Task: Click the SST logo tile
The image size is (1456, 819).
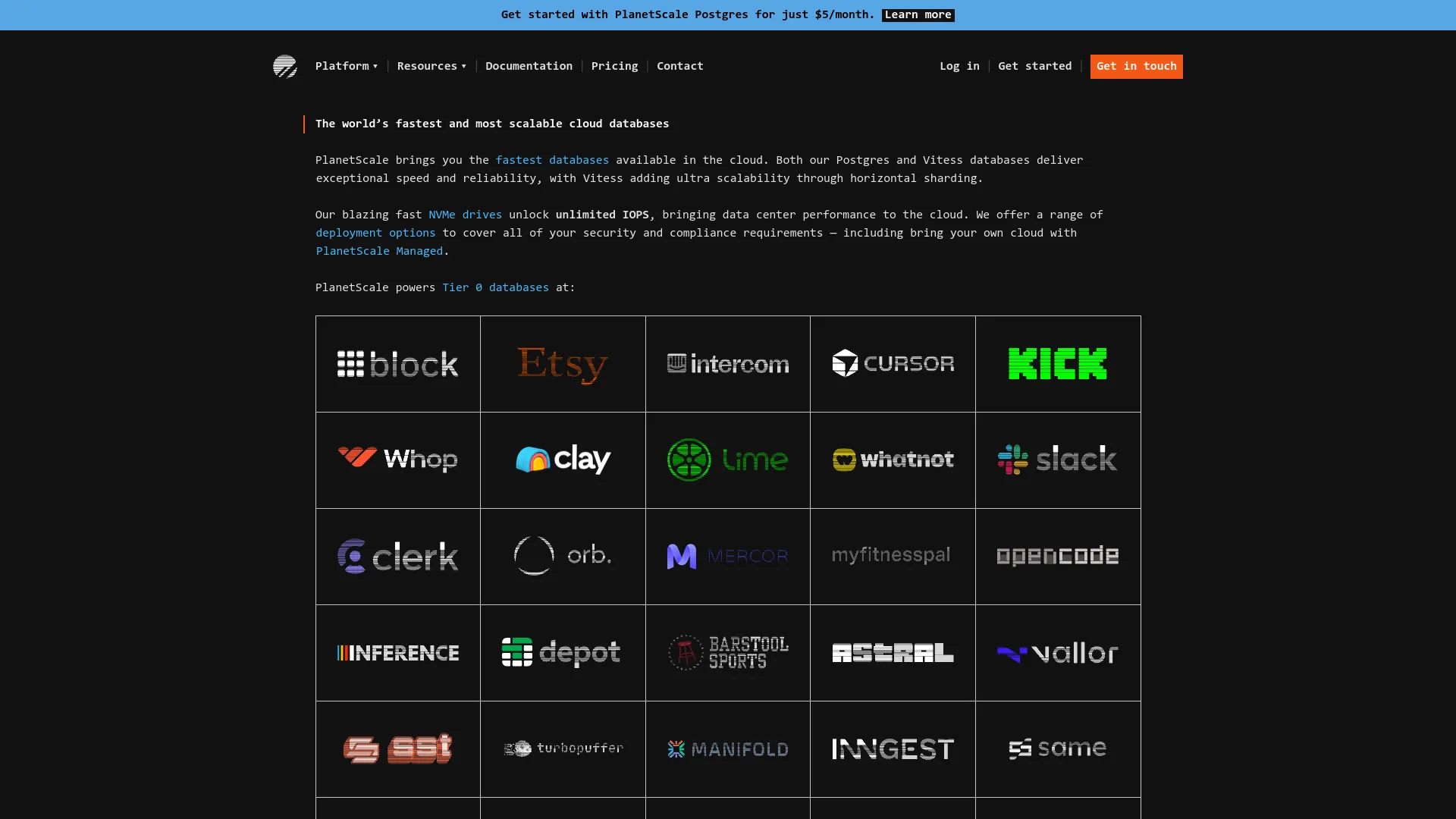Action: tap(398, 749)
